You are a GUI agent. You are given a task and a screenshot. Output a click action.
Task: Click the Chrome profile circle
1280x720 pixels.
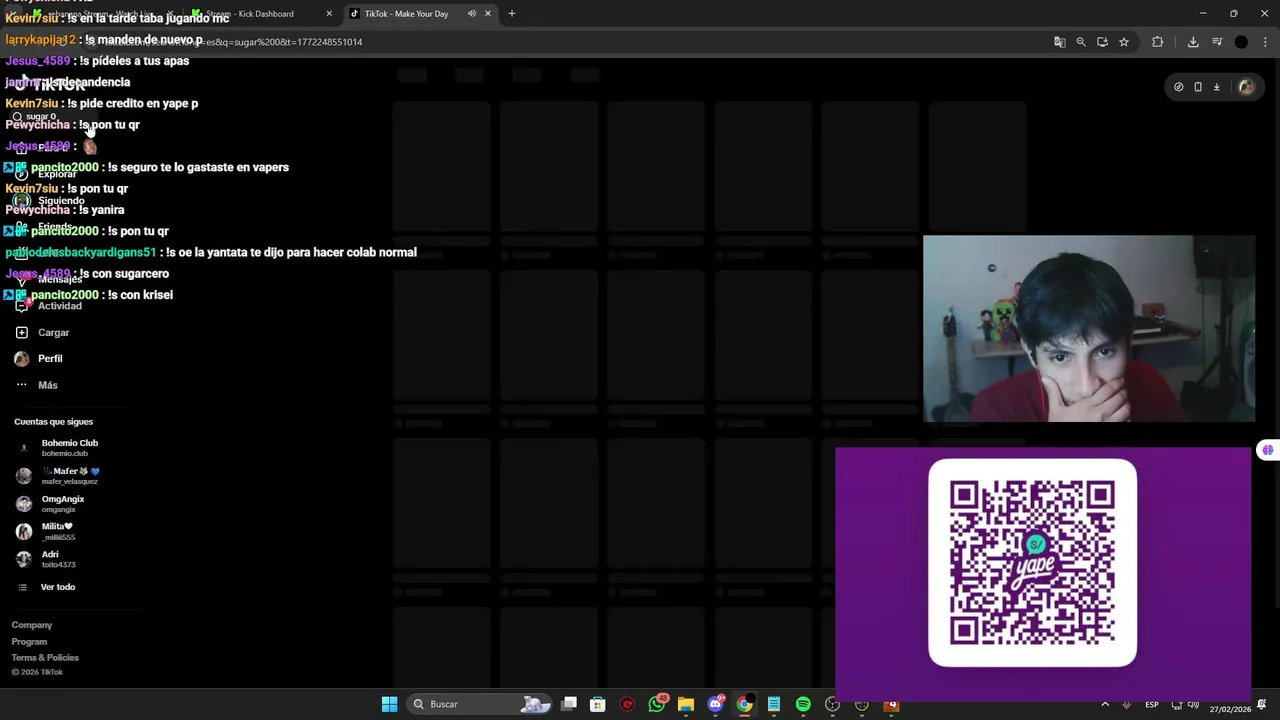click(1241, 42)
